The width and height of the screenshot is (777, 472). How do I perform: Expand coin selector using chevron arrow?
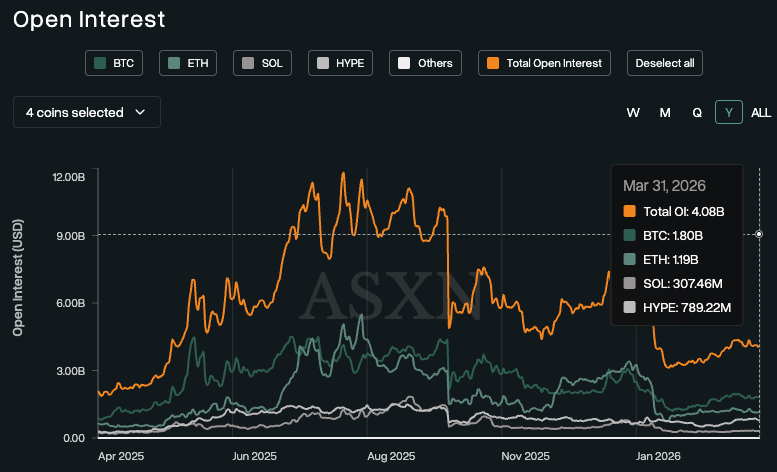click(x=140, y=112)
